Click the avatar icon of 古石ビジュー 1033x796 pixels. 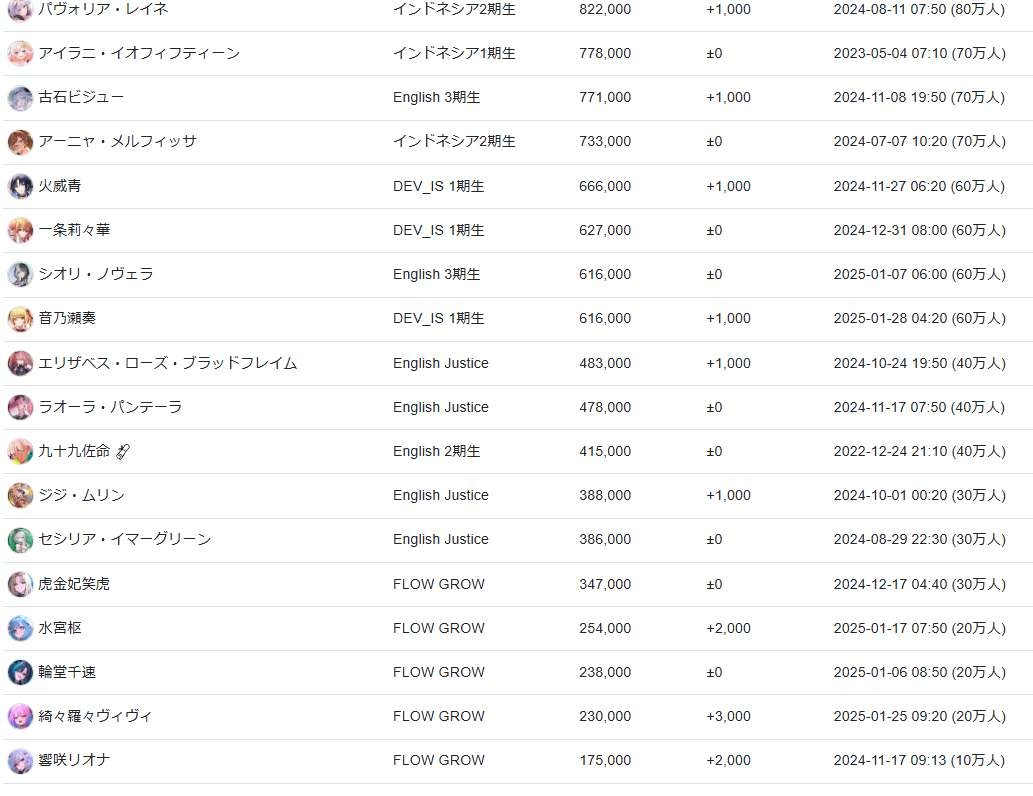[x=20, y=98]
